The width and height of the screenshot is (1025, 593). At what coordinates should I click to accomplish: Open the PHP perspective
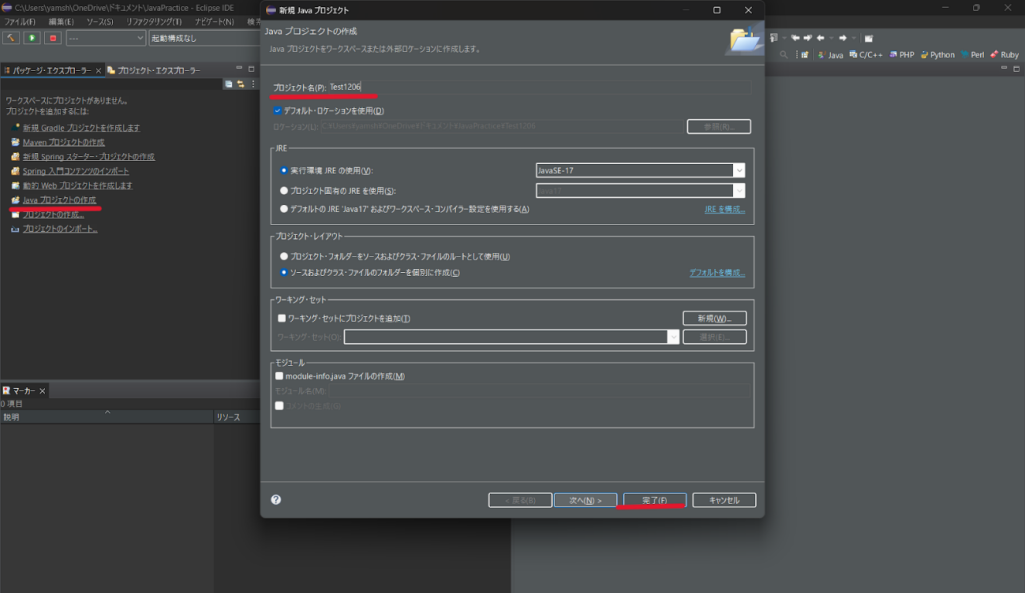901,55
